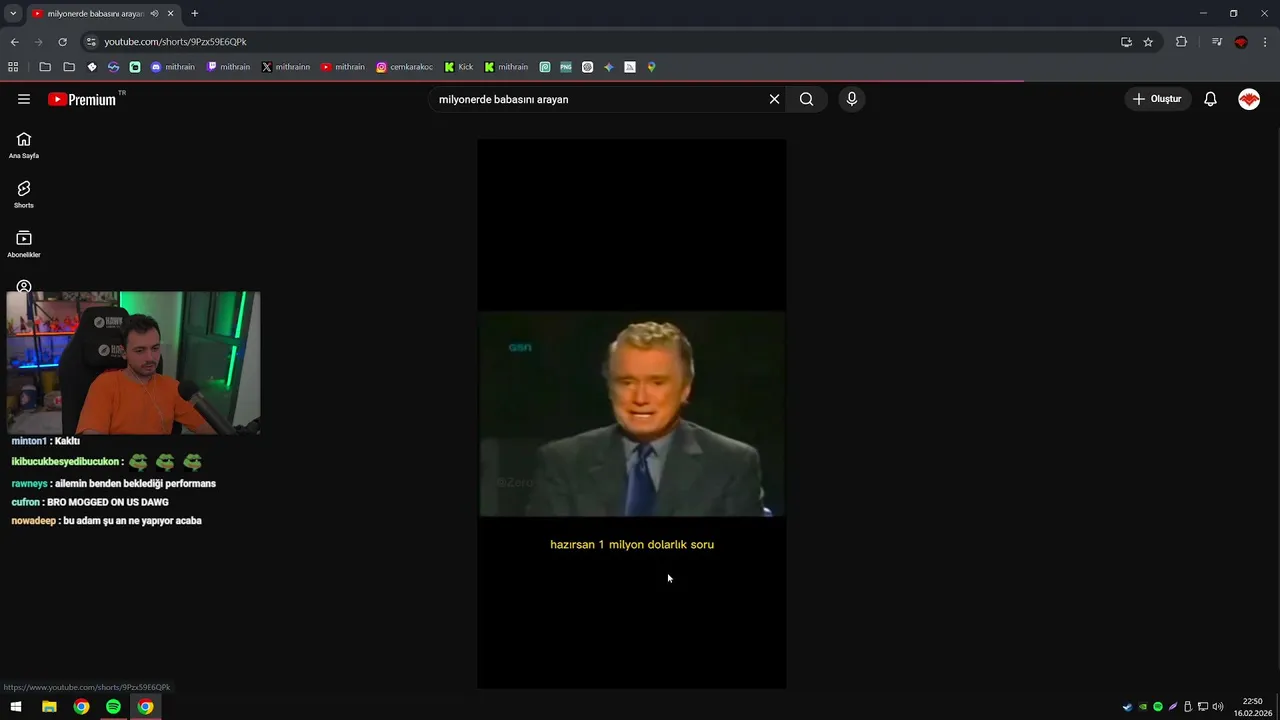Open the PNG bookmark icon
1280x720 pixels.
coord(566,67)
